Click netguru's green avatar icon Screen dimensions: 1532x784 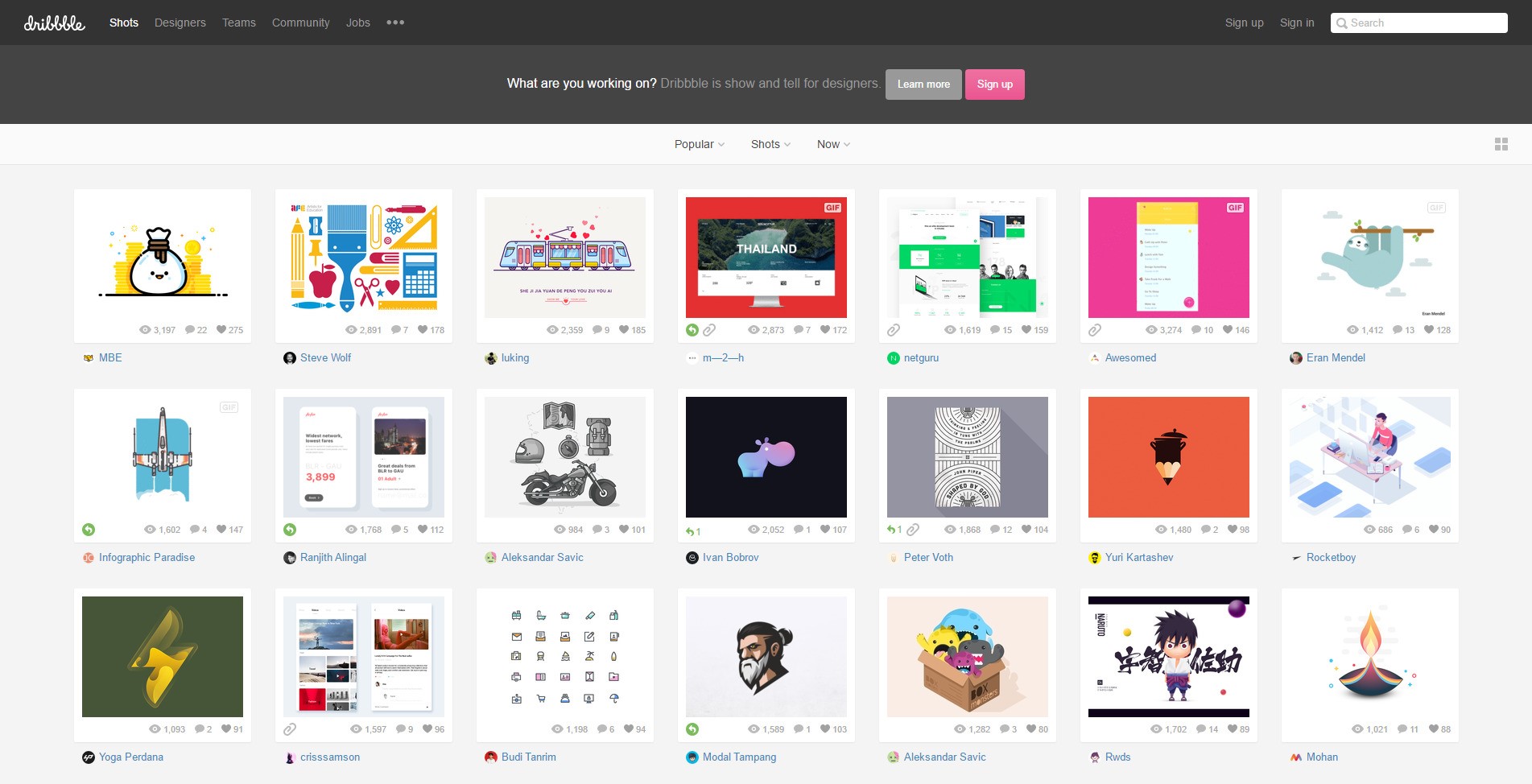pos(894,357)
